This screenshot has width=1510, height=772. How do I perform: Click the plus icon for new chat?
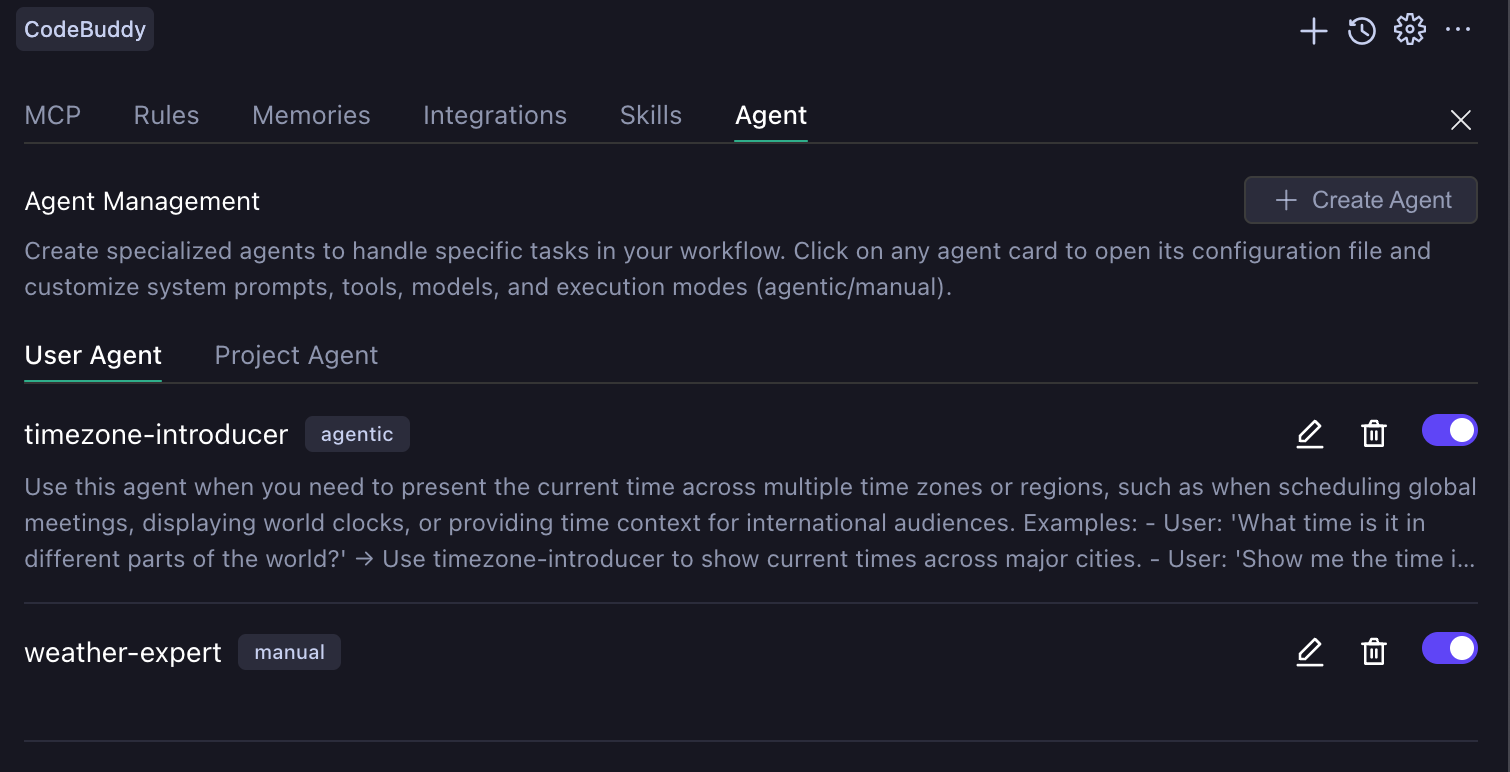(1313, 31)
